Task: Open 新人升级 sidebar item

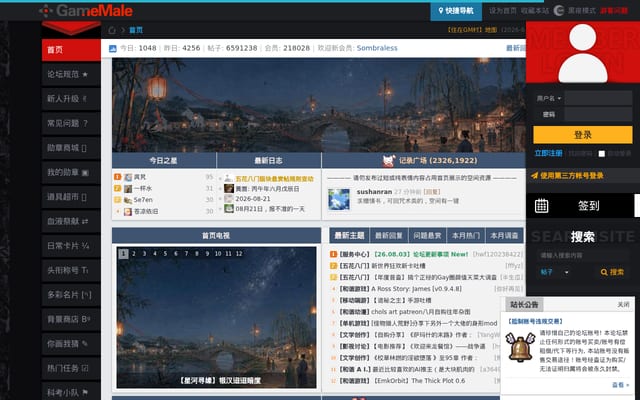Action: [71, 99]
